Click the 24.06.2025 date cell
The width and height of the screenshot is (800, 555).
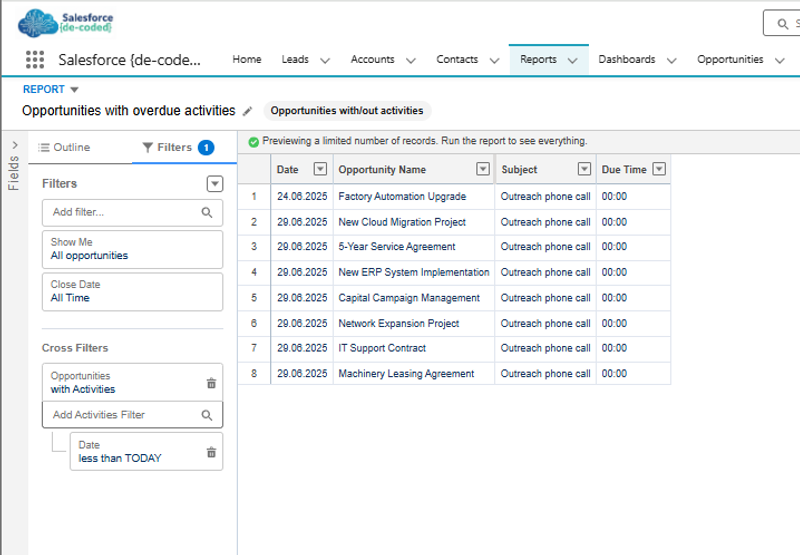(302, 196)
